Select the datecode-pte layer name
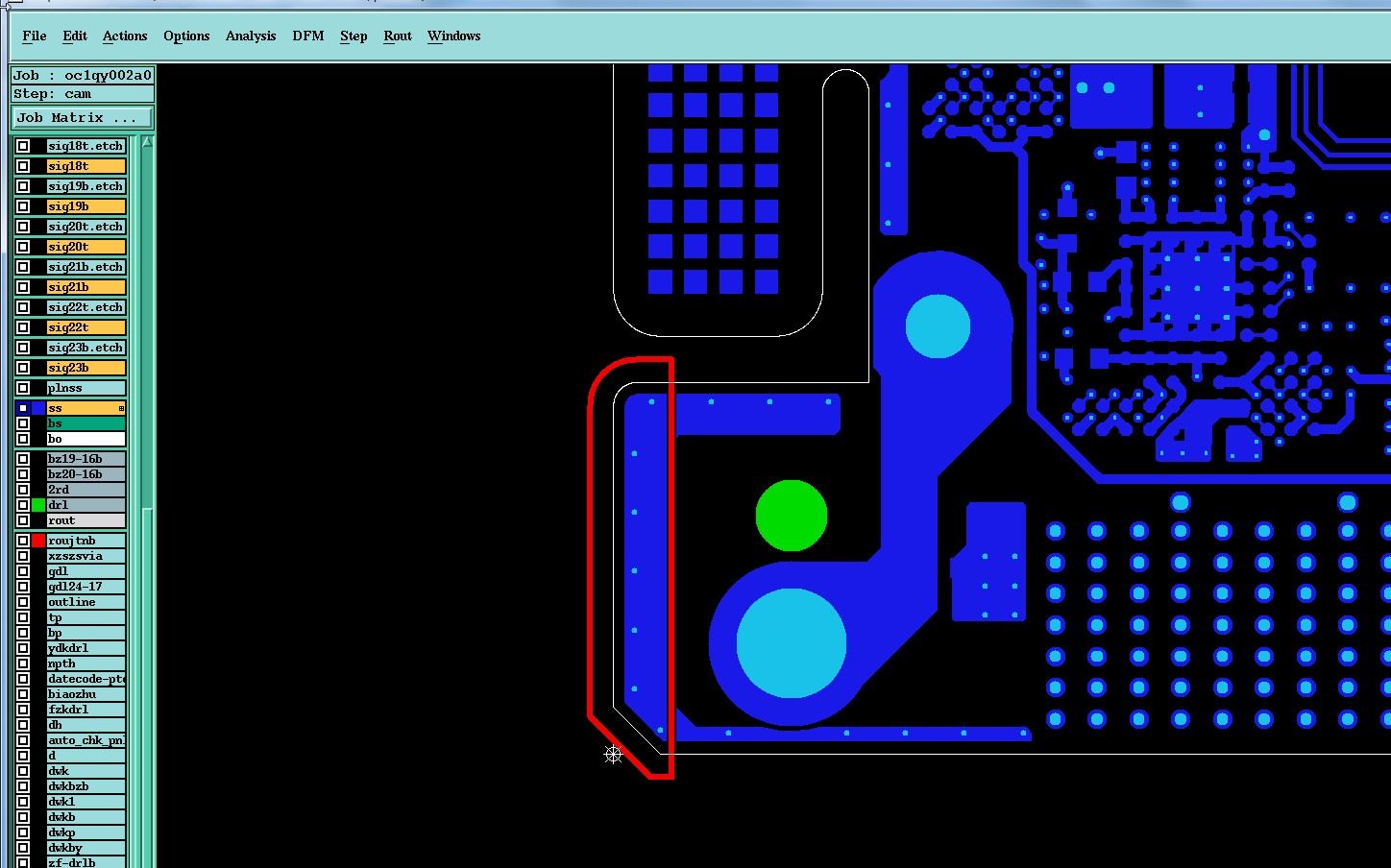 click(x=85, y=679)
